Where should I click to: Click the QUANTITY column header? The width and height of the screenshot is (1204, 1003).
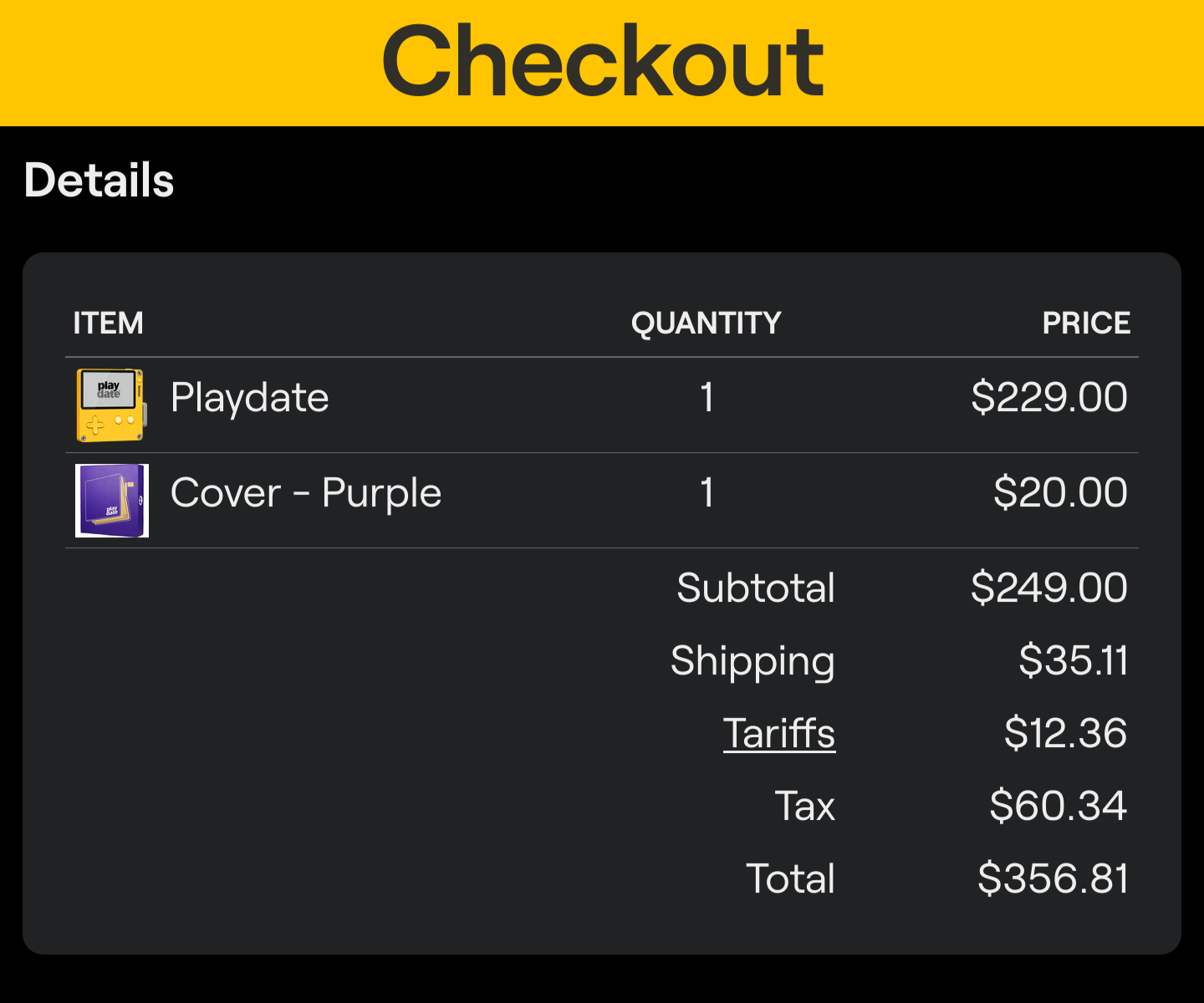click(707, 323)
